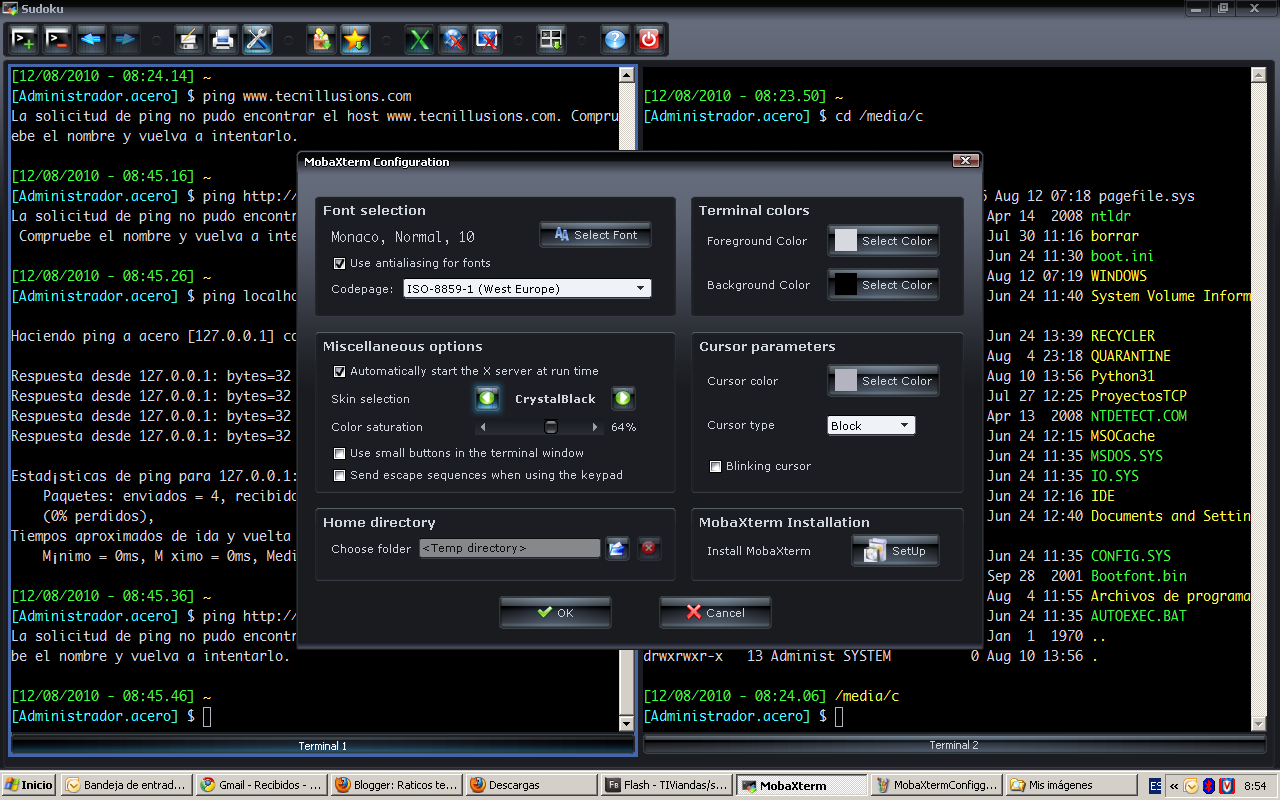
Task: Open a new terminal tab
Action: click(x=24, y=39)
